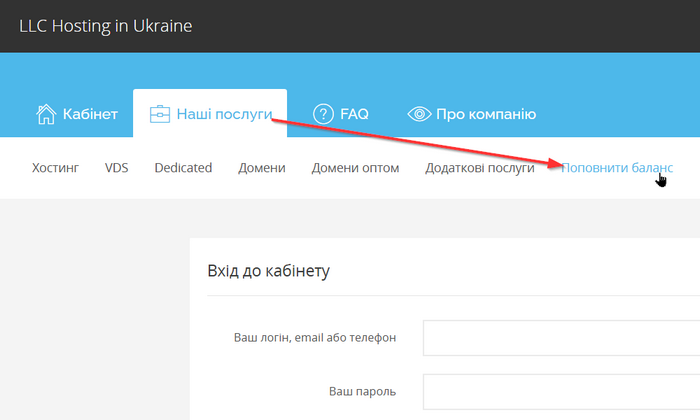700x420 pixels.
Task: Select the Наші послуги tab
Action: [x=210, y=113]
